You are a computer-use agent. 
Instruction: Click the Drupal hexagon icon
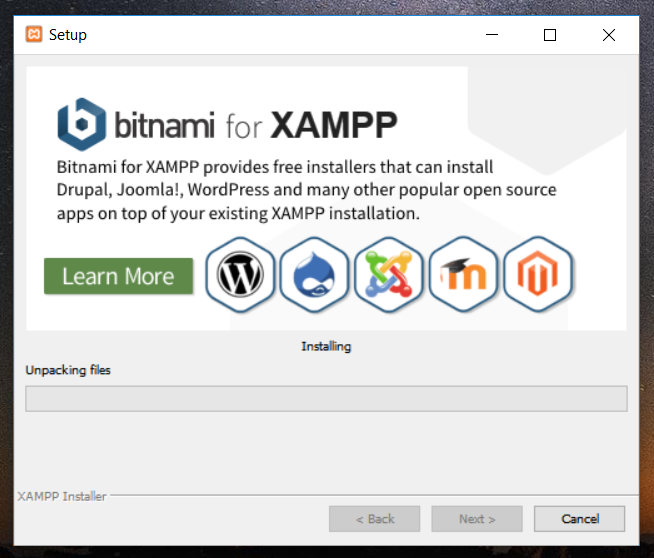tap(314, 274)
